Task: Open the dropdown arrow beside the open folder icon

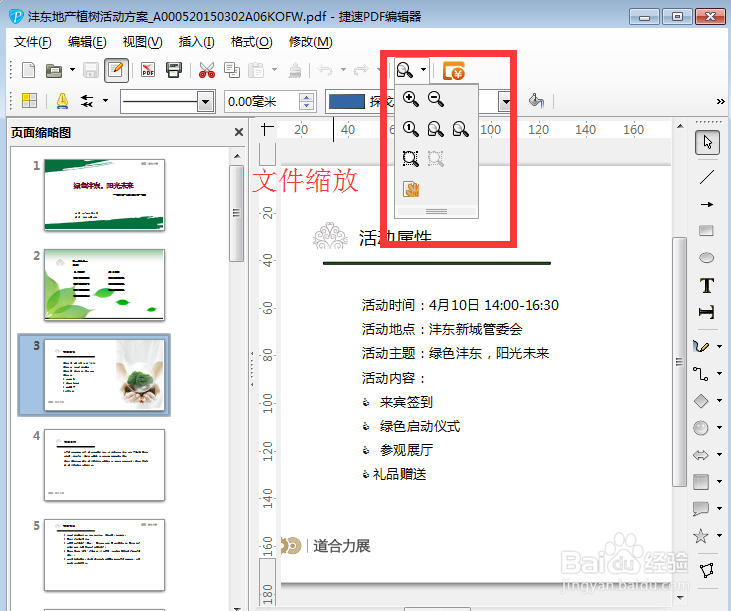Action: pyautogui.click(x=72, y=70)
